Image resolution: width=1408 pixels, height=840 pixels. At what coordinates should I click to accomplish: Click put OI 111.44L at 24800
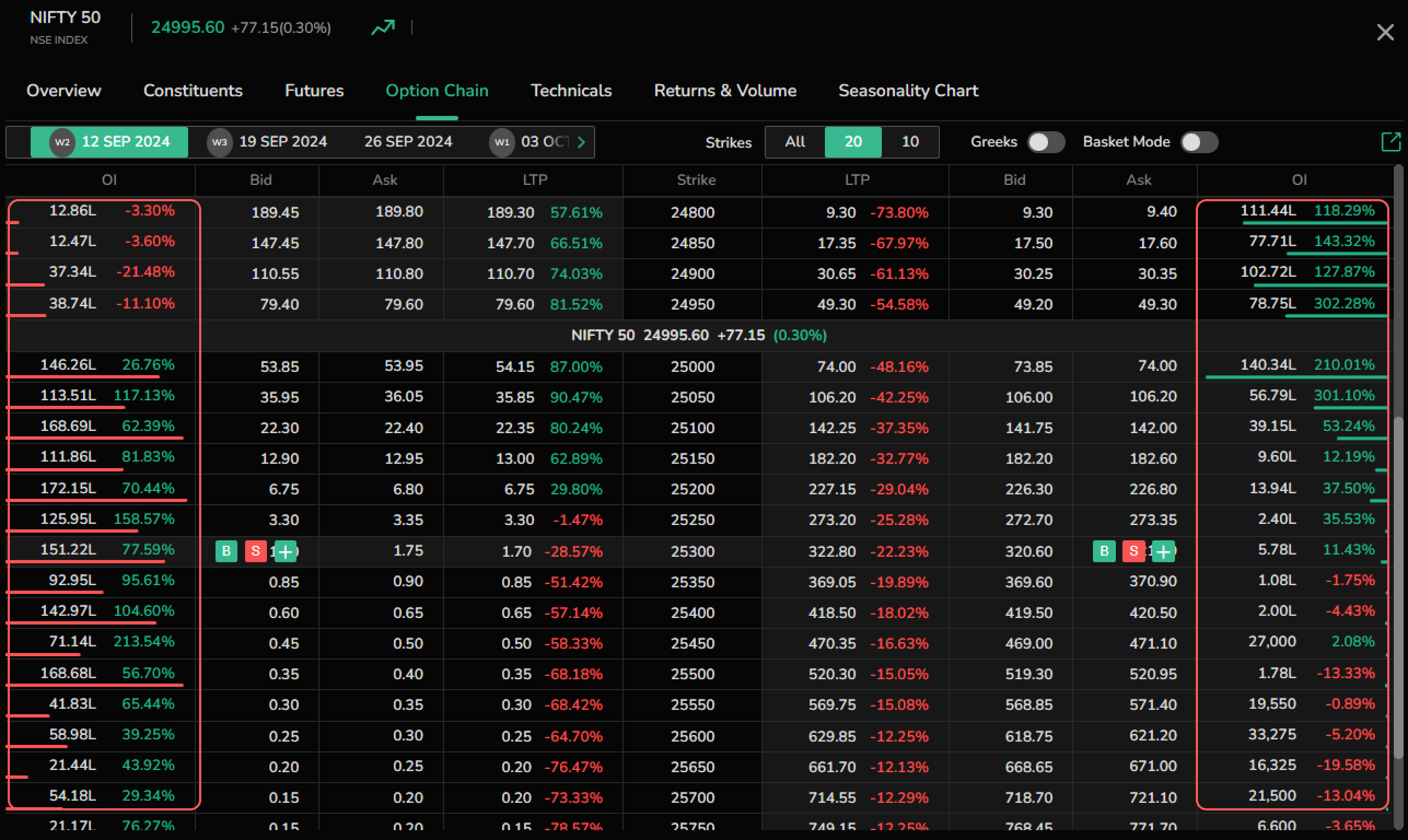1268,211
